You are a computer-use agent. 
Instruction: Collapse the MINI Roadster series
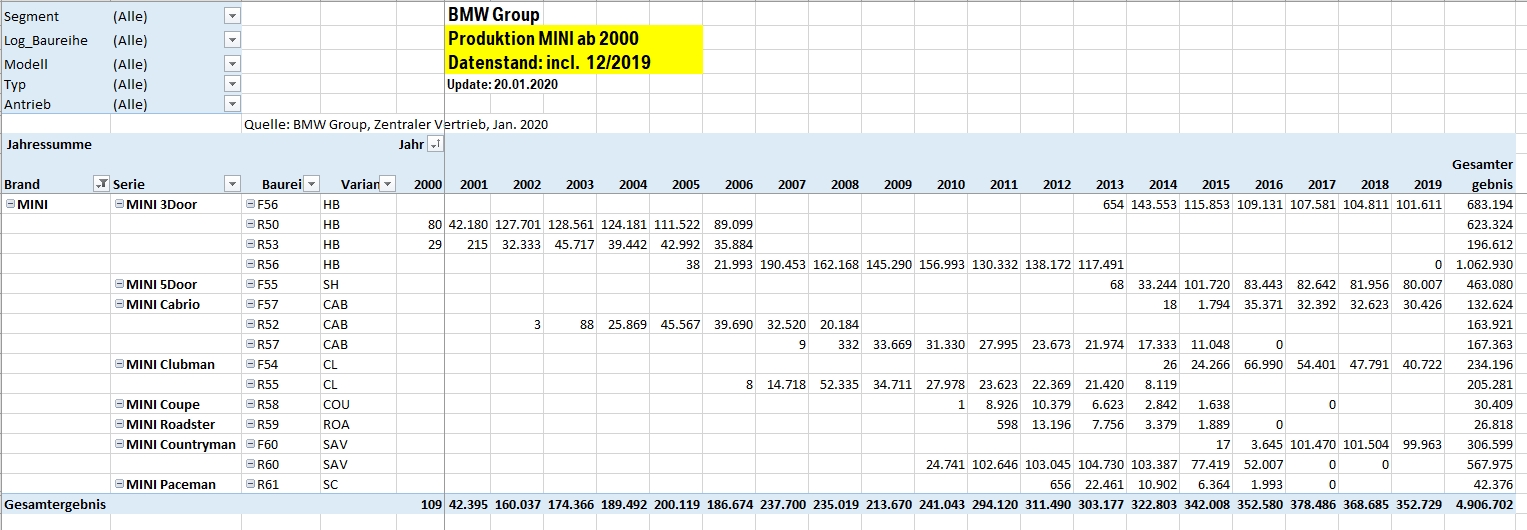click(119, 424)
